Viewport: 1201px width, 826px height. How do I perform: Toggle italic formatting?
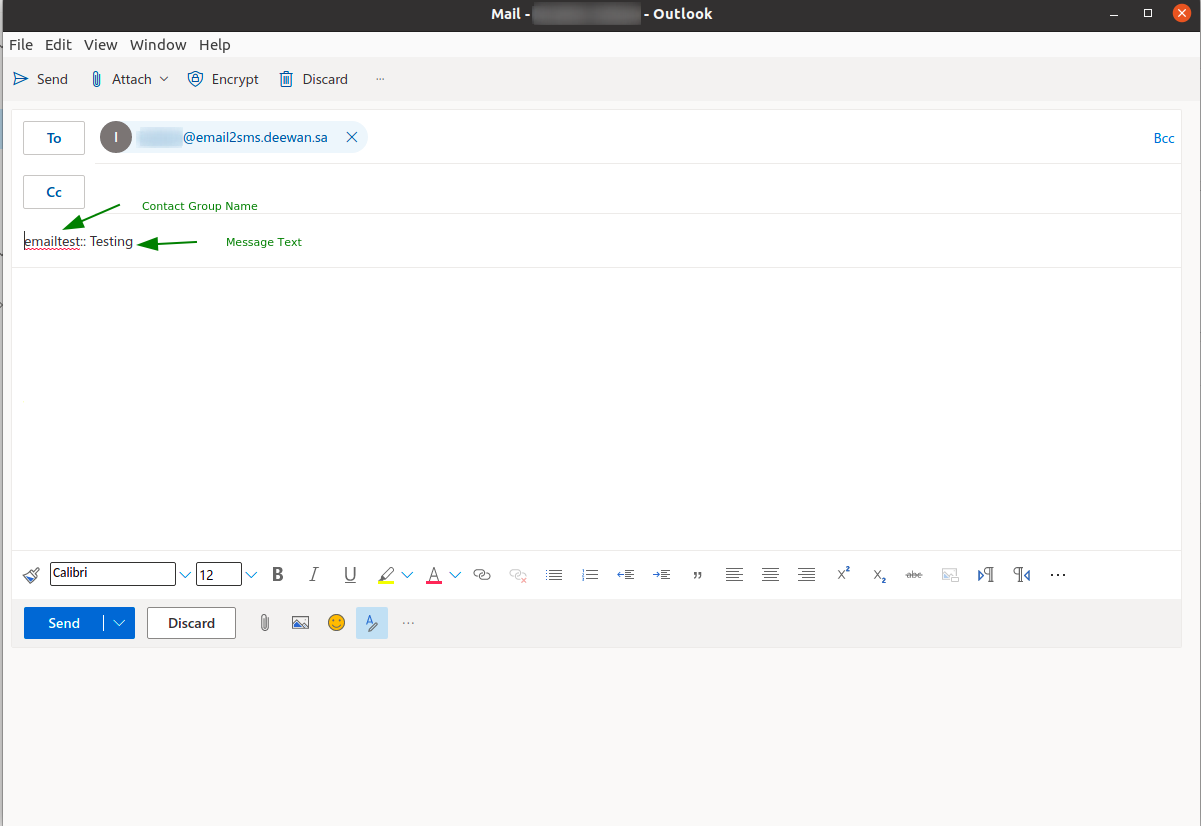click(314, 575)
